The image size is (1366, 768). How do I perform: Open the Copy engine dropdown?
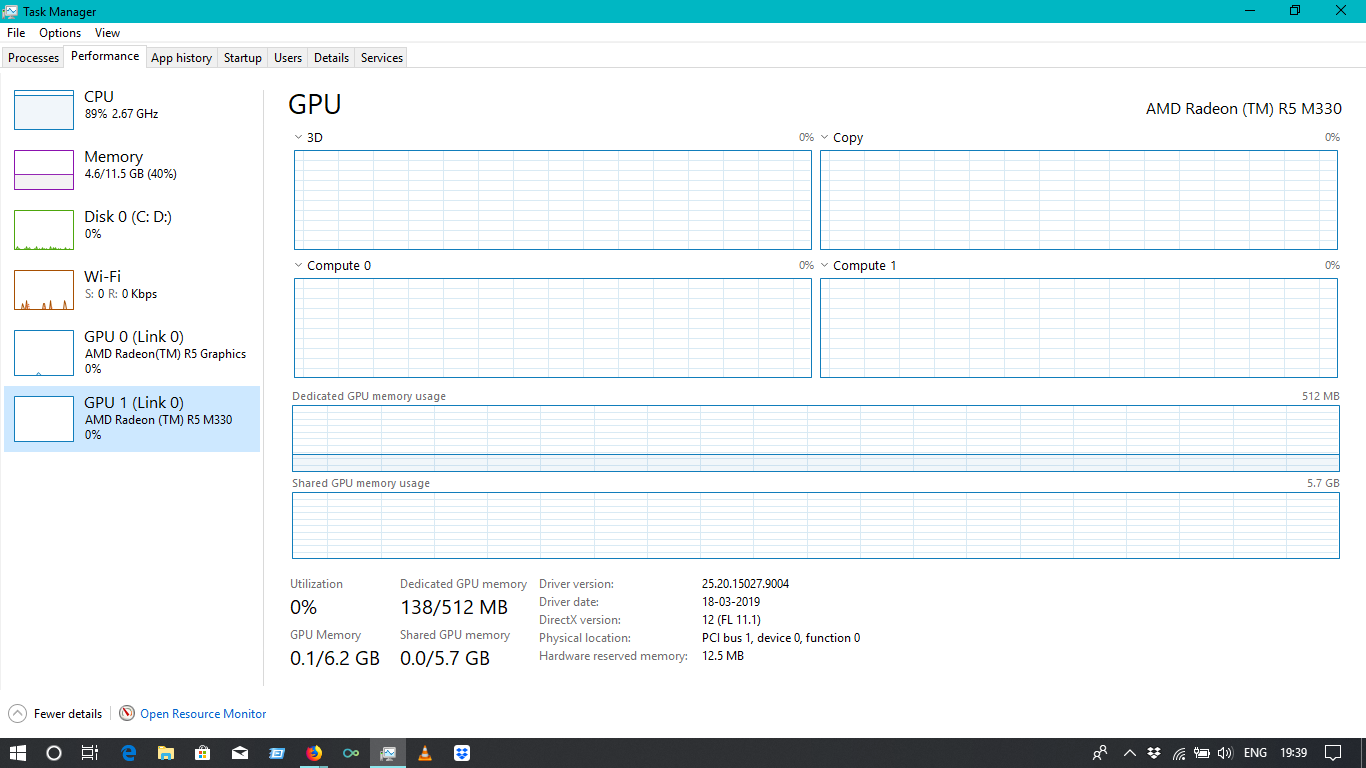(825, 138)
